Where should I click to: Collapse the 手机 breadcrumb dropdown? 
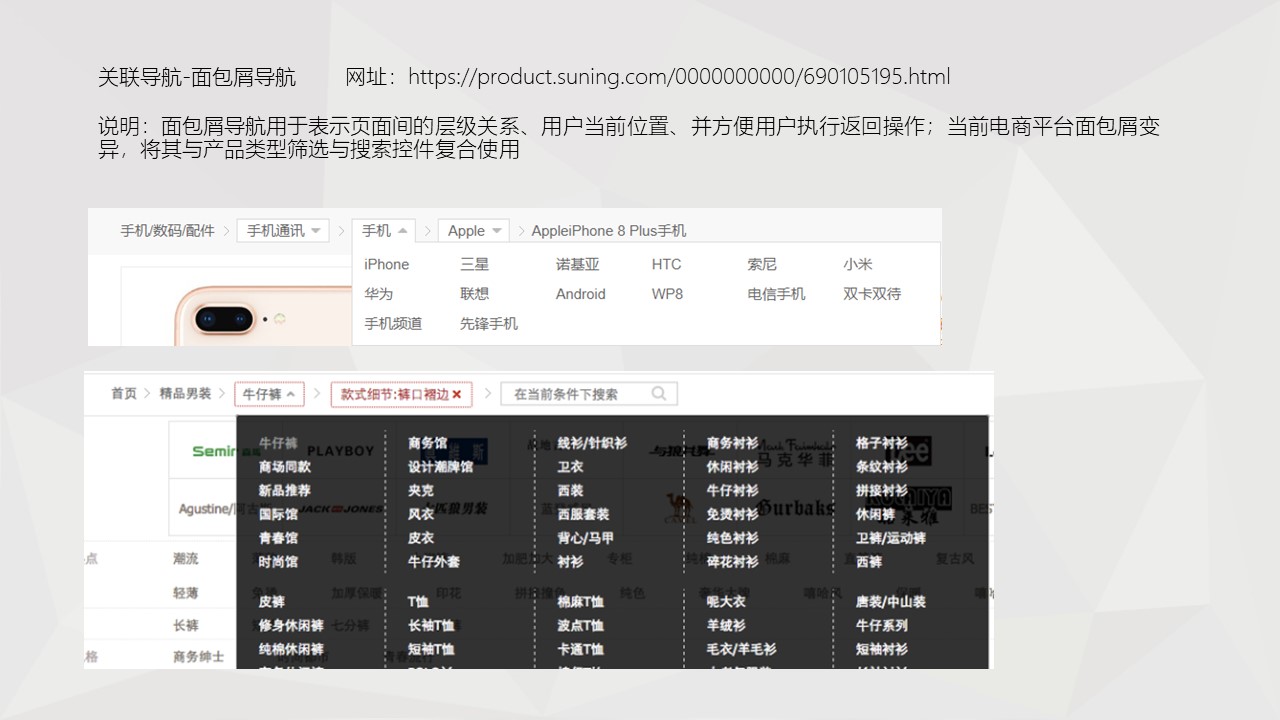coord(384,230)
